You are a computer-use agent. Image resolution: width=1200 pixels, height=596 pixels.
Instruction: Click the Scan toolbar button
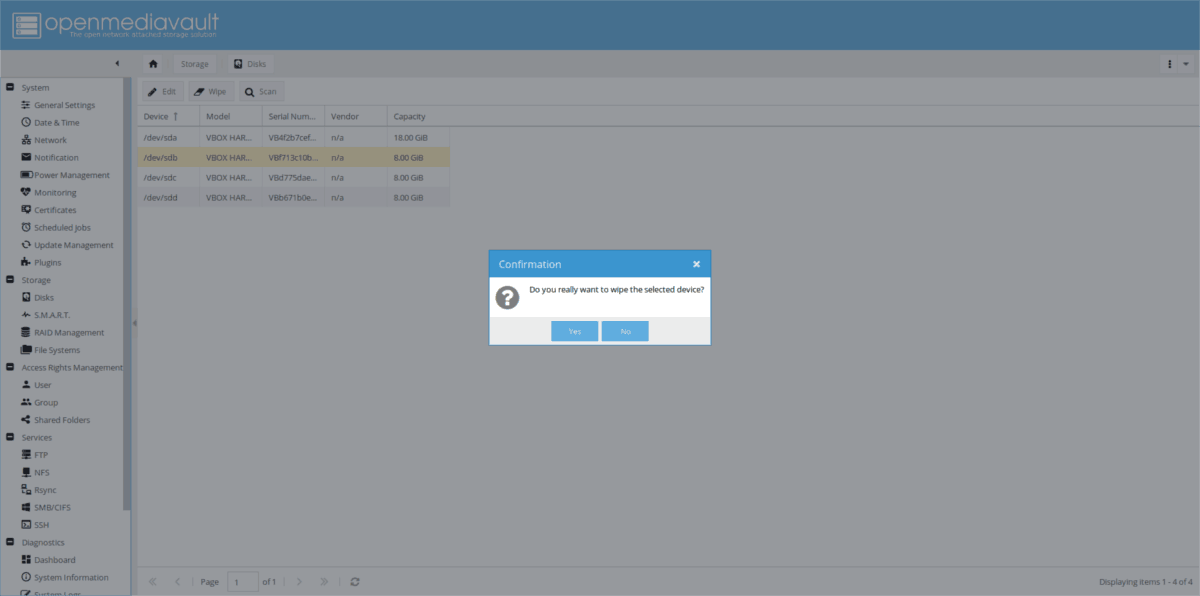260,90
